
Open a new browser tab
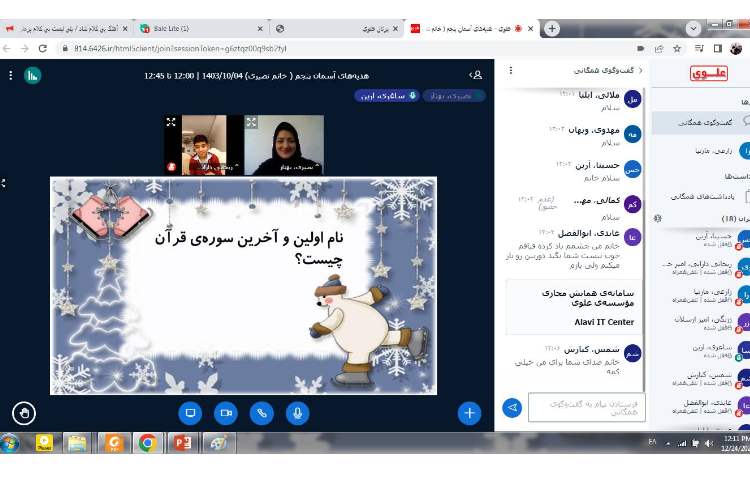coord(551,29)
